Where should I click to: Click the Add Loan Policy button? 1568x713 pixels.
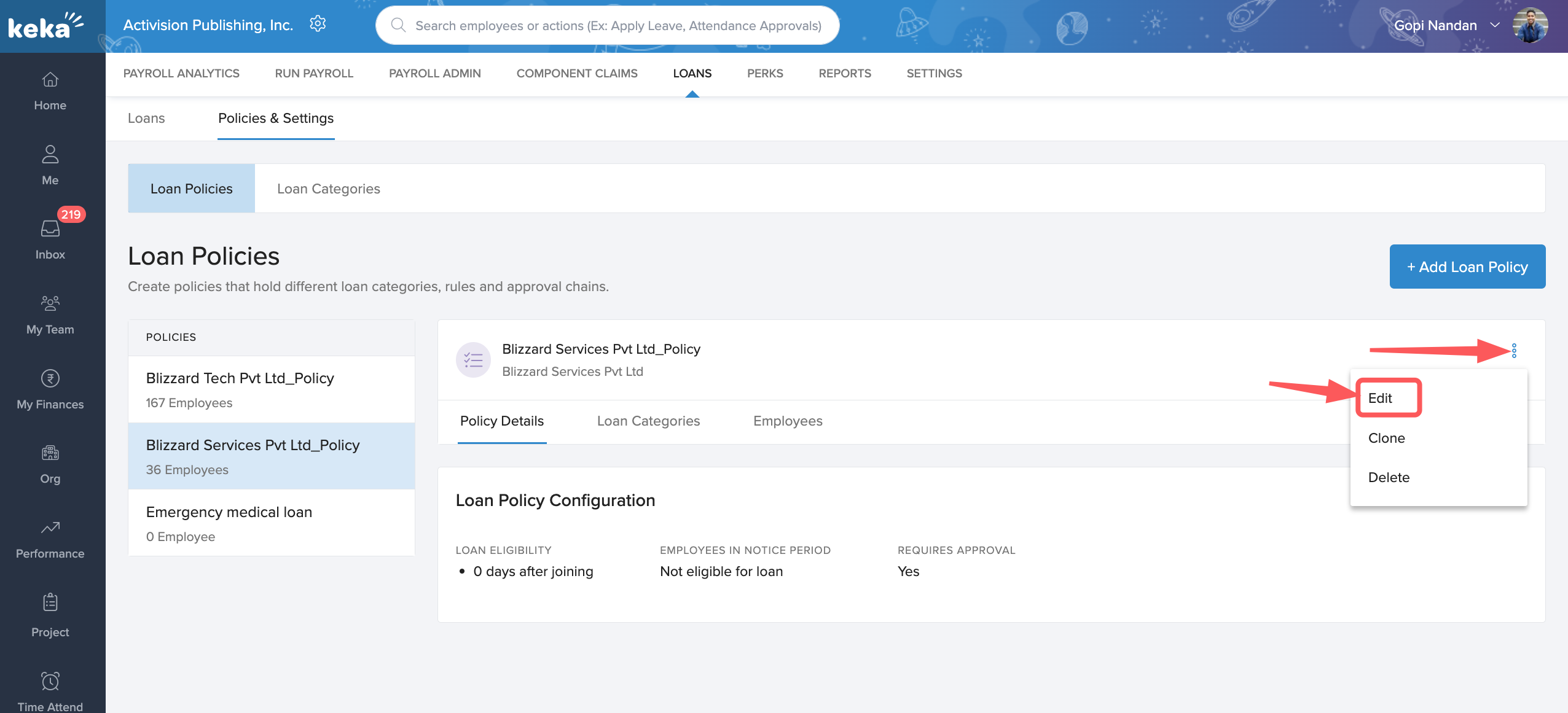[1467, 267]
